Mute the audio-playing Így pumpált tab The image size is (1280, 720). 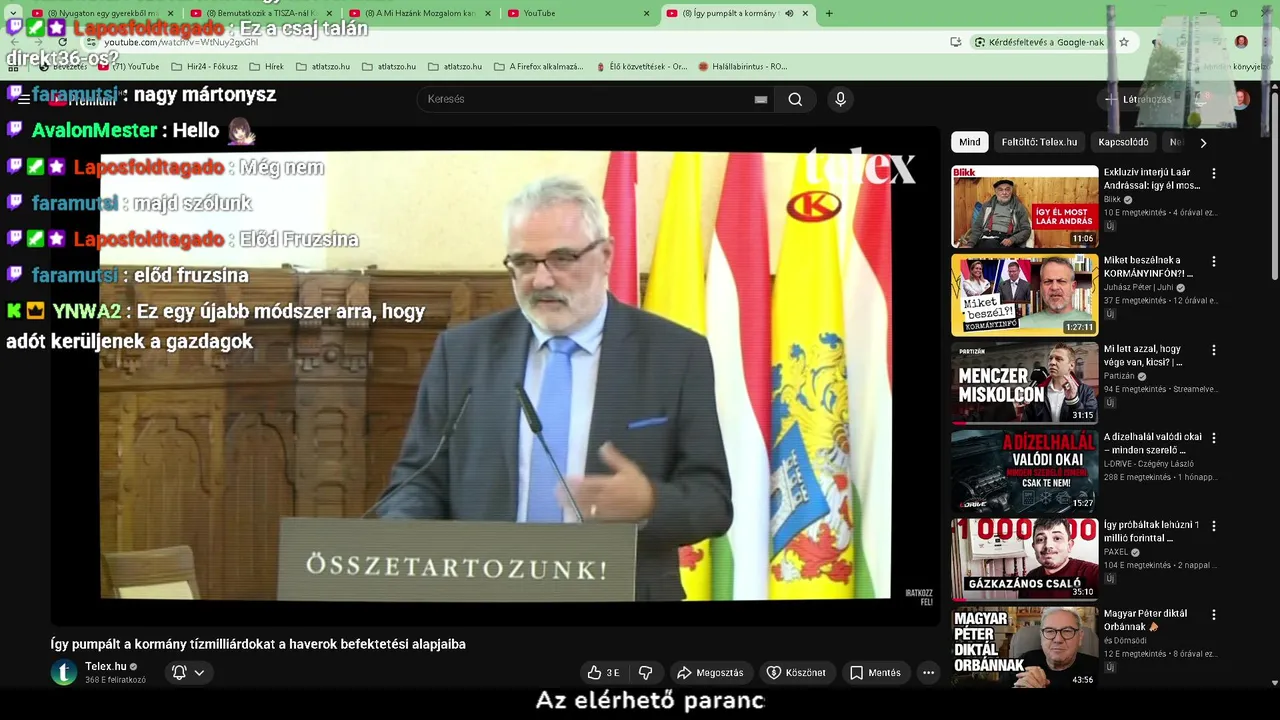(x=789, y=13)
